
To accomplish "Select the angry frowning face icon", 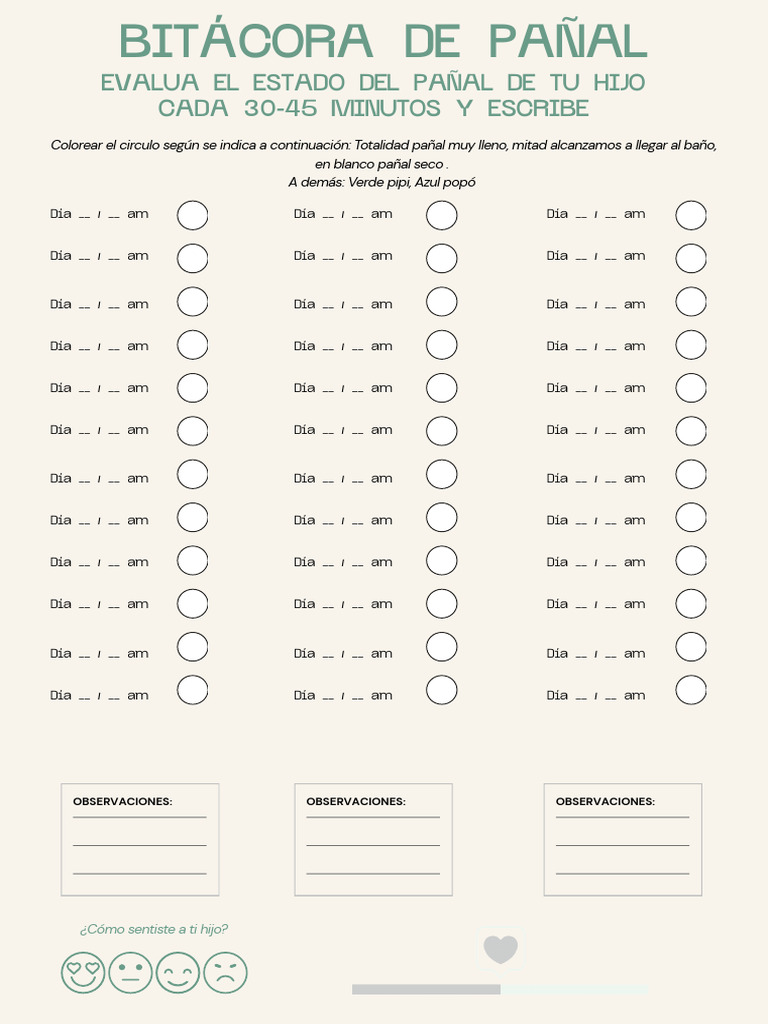I will [x=225, y=972].
